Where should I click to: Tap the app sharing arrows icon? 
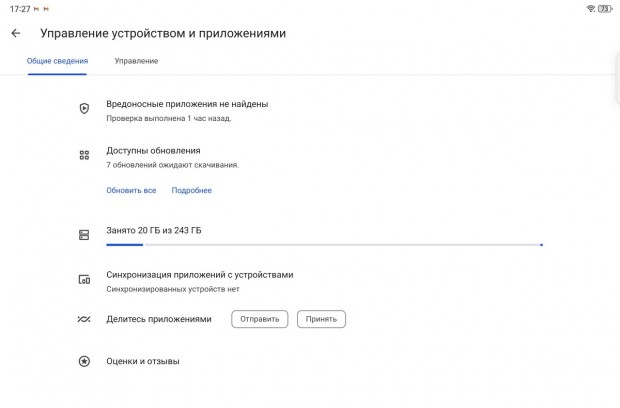pyautogui.click(x=84, y=319)
